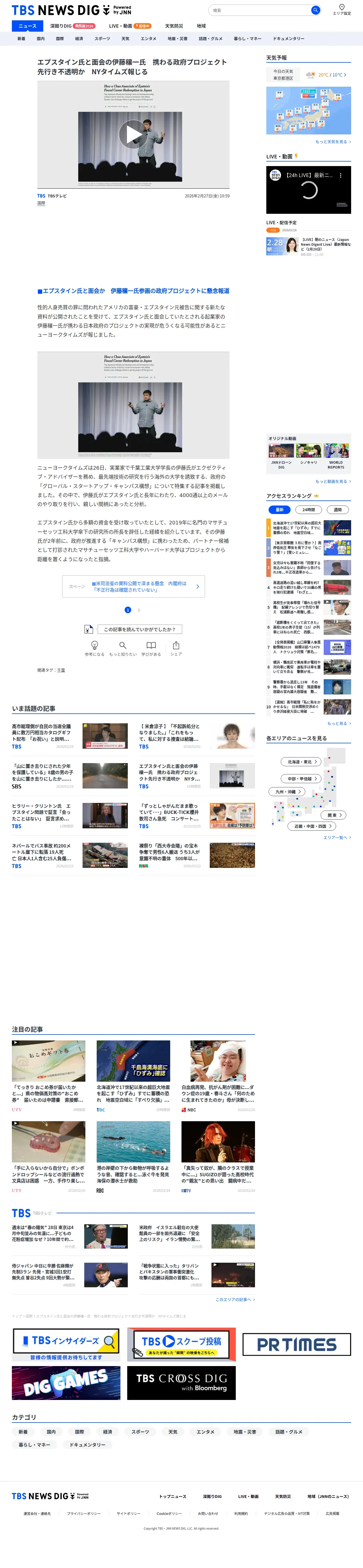Open LIVE 朝のニュース Japan News Digest item
The width and height of the screenshot is (363, 1568).
(x=308, y=246)
